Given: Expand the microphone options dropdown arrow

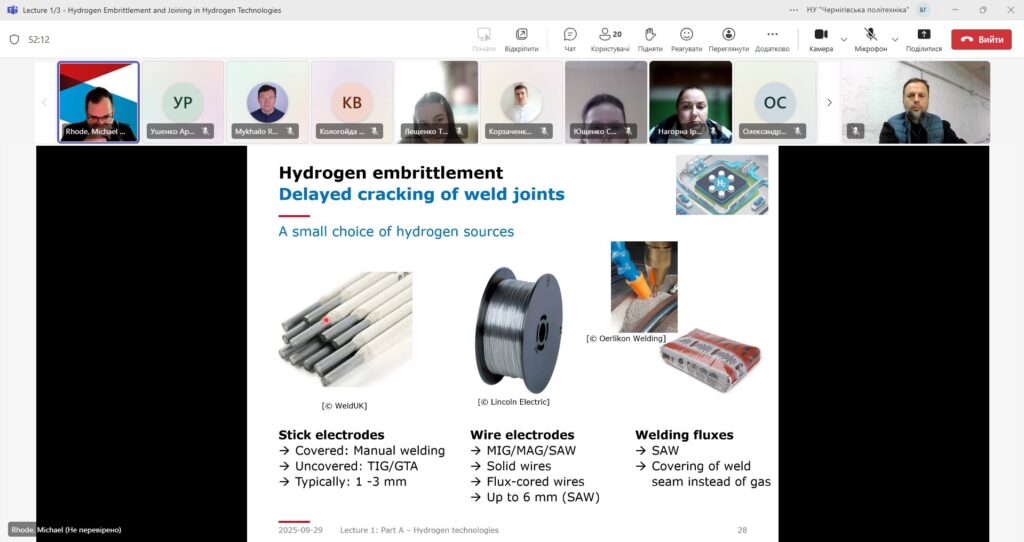Looking at the screenshot, I should pos(894,40).
